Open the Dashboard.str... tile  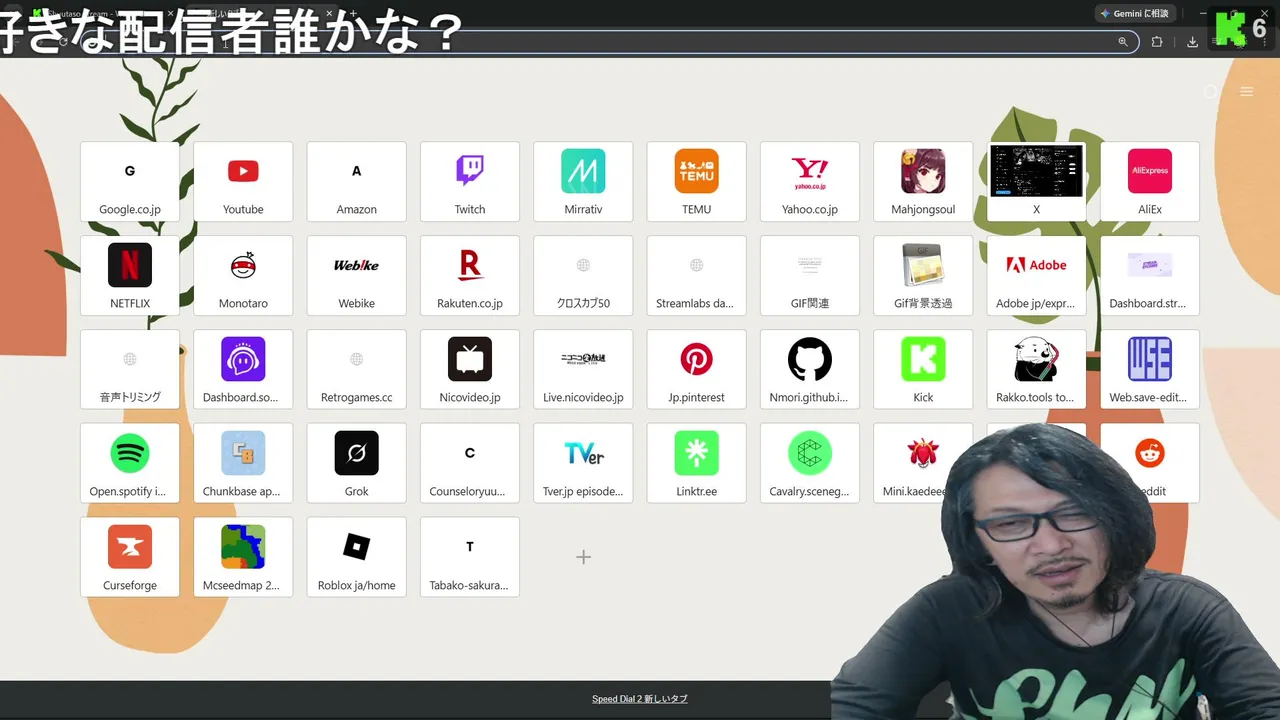1150,276
